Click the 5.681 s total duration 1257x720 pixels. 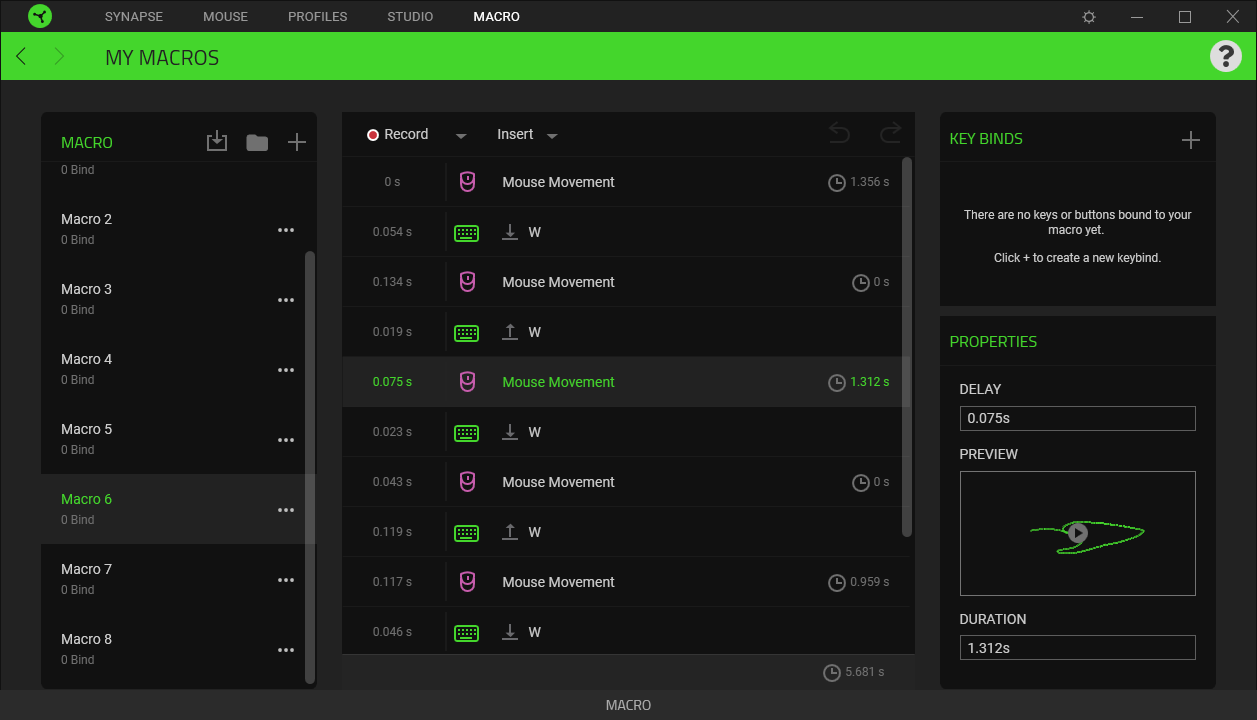click(865, 672)
